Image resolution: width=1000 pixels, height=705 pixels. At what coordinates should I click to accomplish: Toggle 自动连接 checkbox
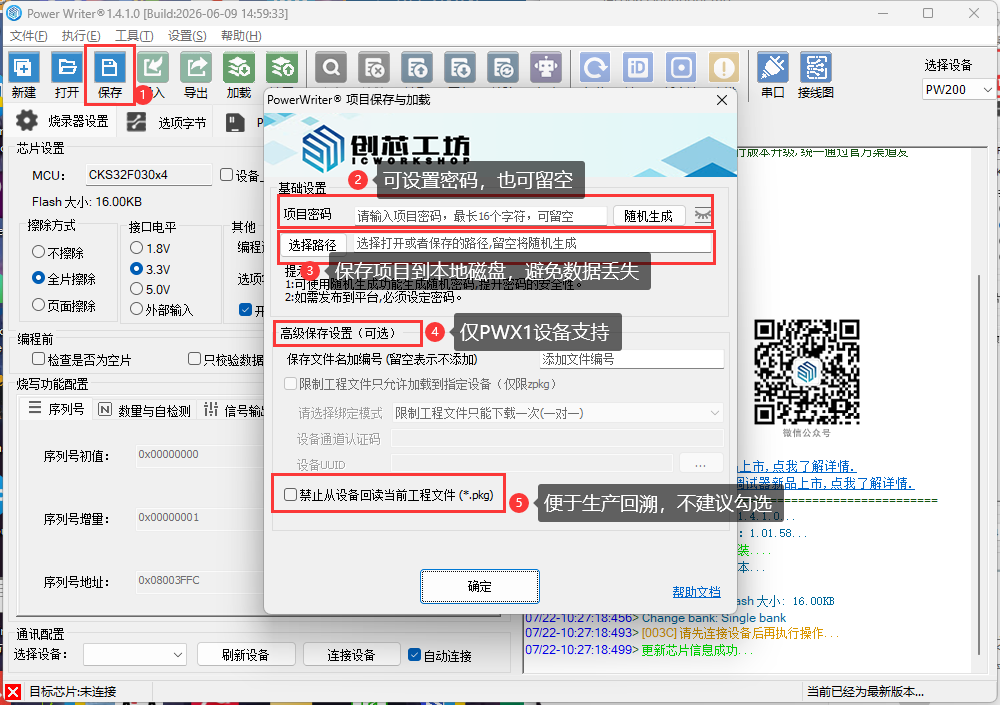[415, 655]
